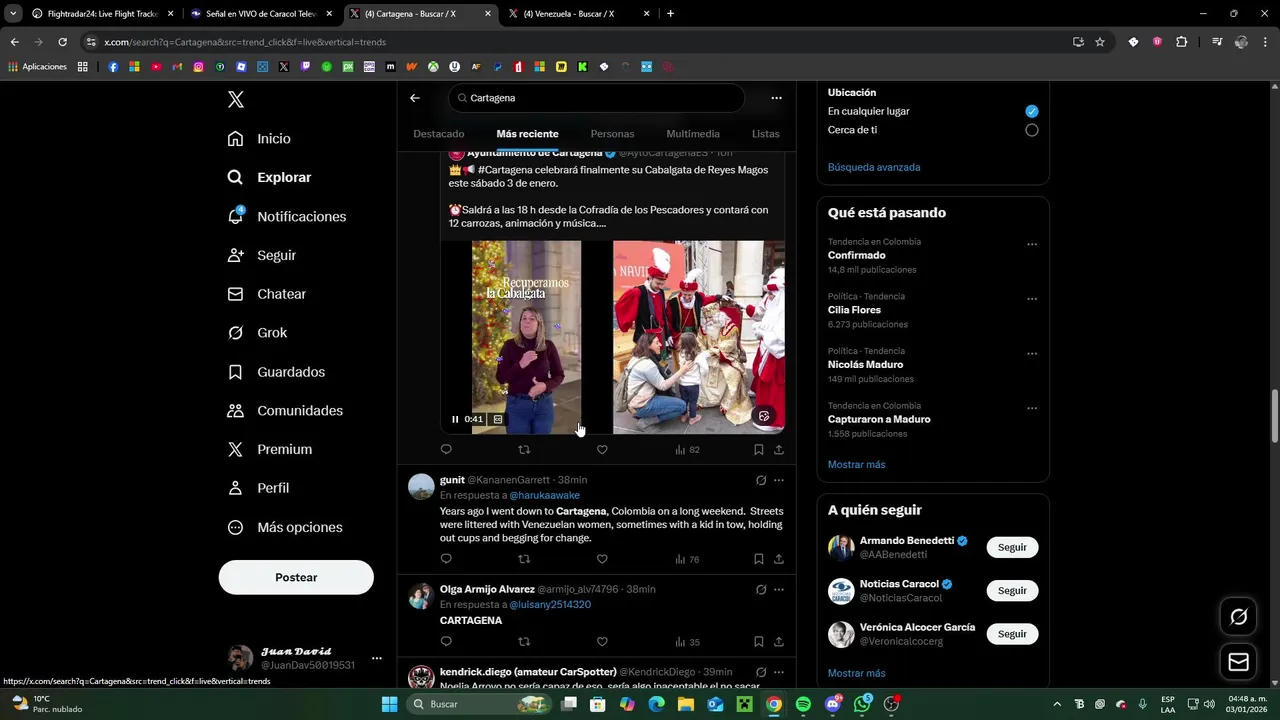Image resolution: width=1280 pixels, height=720 pixels.
Task: Repost gunit's post
Action: [x=524, y=559]
